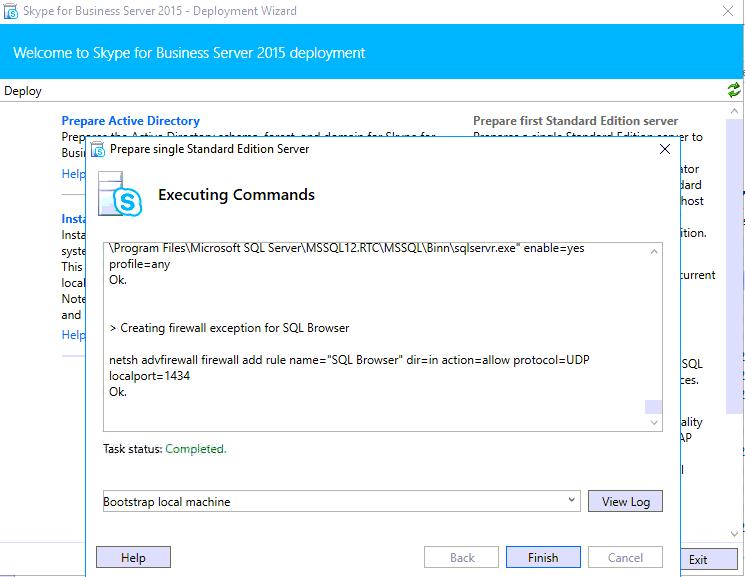Click the Welcome to Skype for Business banner text
Viewport: 745px width, 577px height.
(189, 52)
